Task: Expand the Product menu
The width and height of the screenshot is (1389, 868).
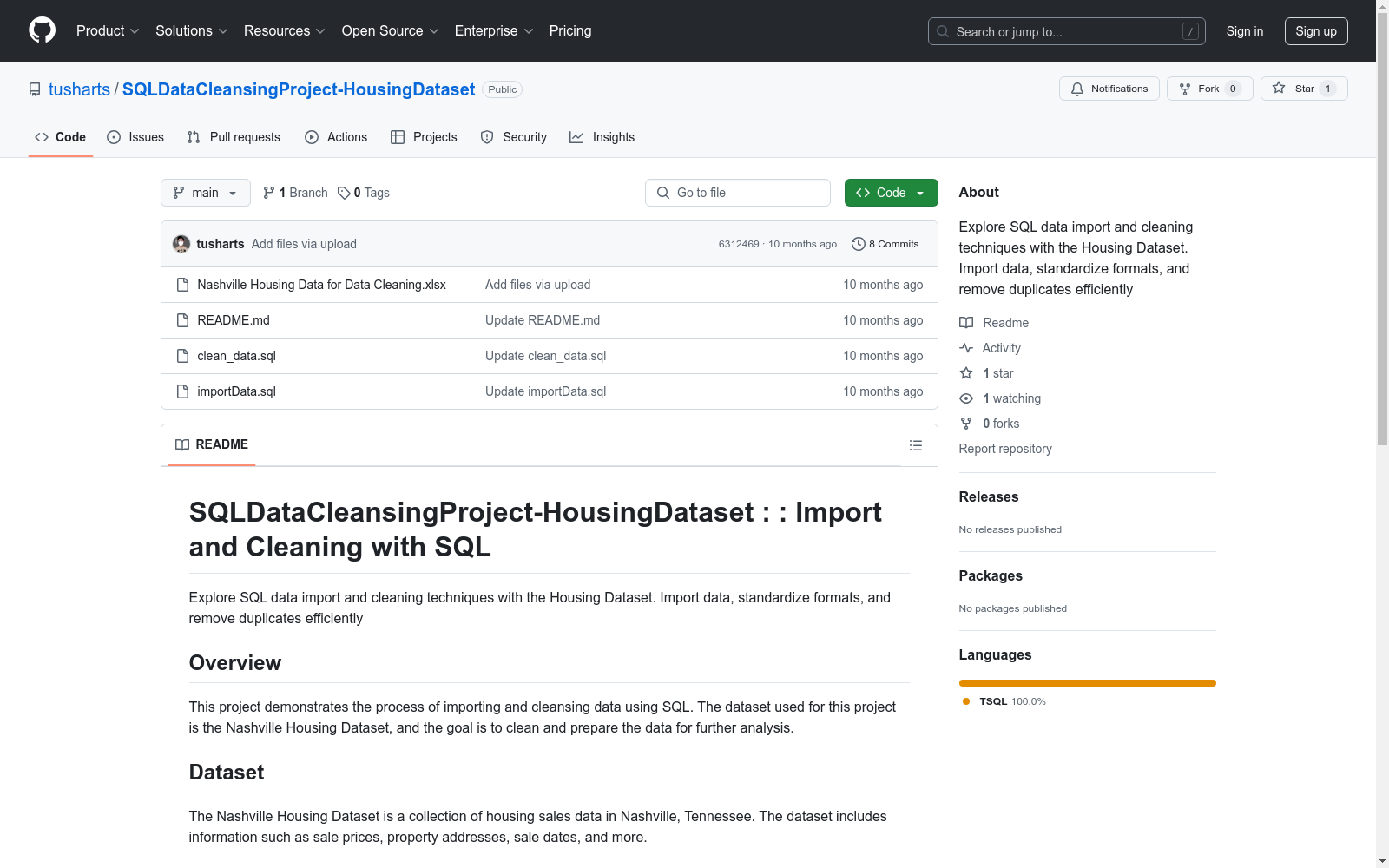Action: point(108,31)
